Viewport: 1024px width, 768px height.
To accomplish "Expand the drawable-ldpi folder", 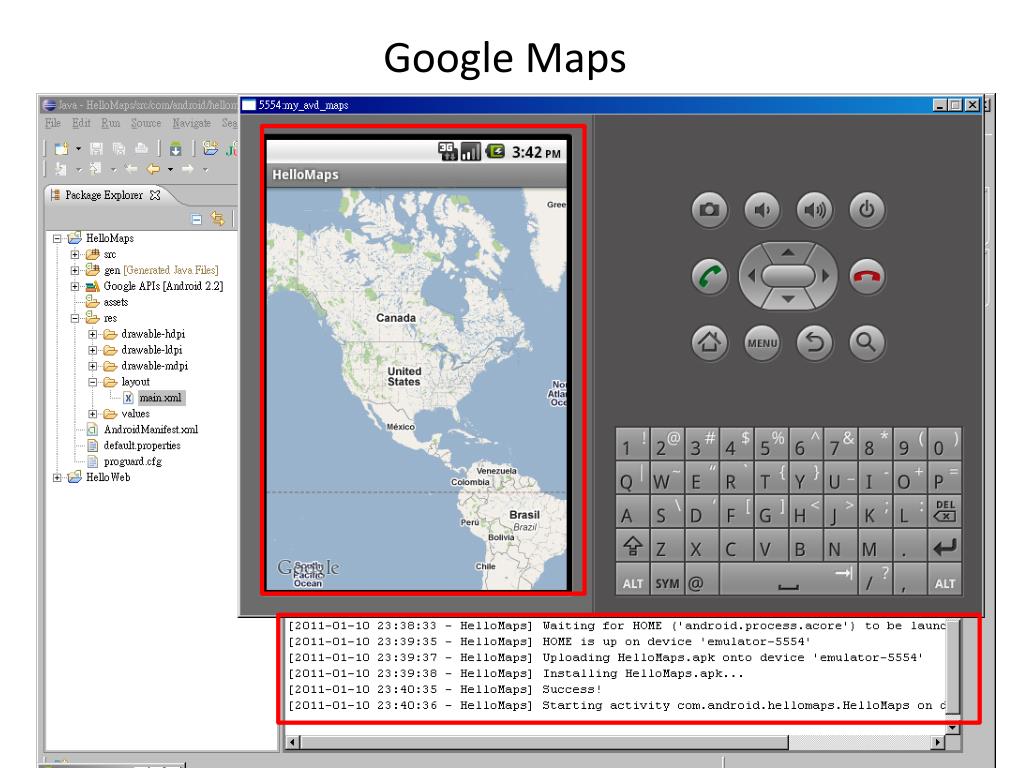I will click(x=93, y=350).
